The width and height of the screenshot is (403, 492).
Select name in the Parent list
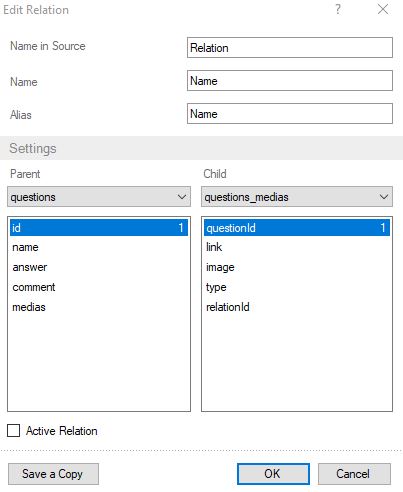coord(99,247)
